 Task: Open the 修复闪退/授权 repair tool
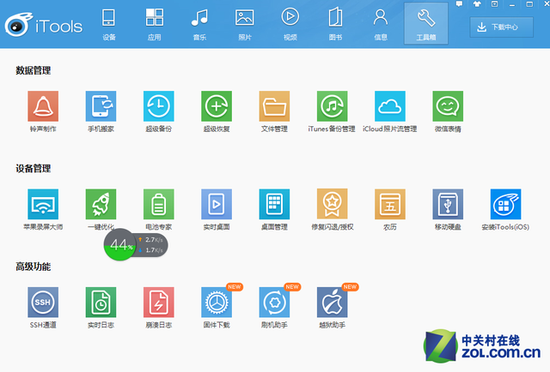(332, 204)
